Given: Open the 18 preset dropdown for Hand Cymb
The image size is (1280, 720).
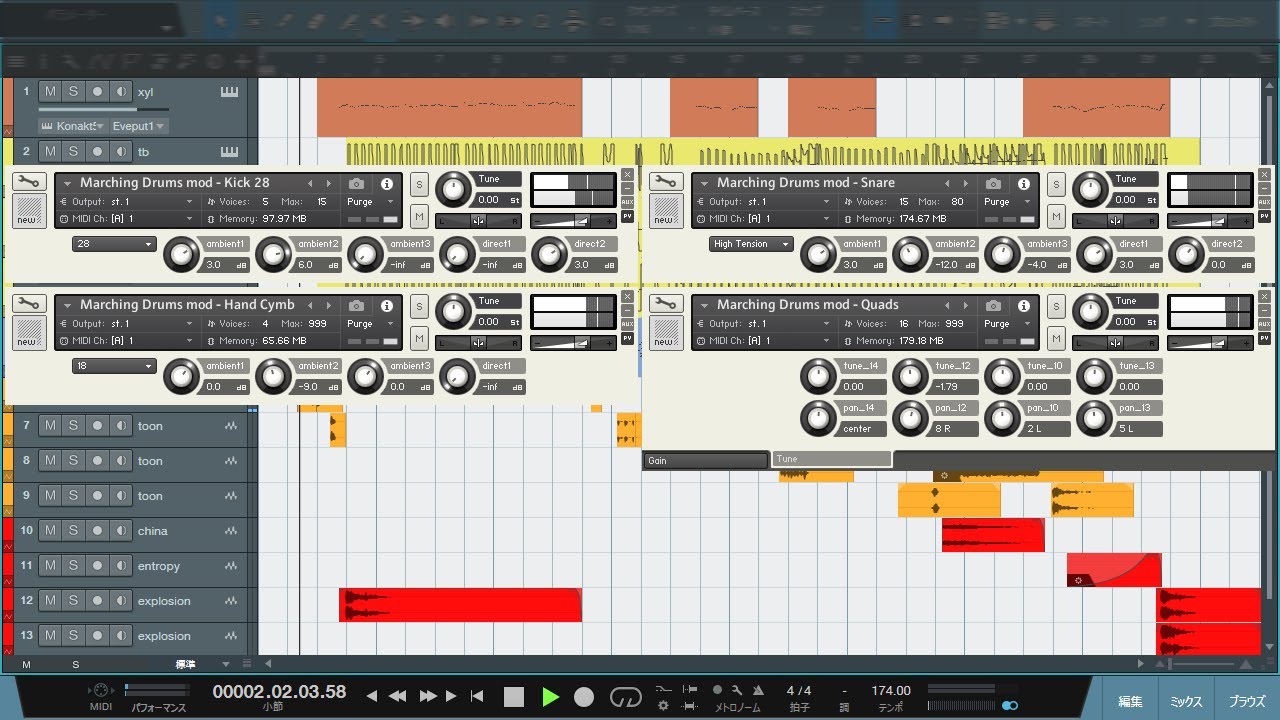Looking at the screenshot, I should [114, 366].
